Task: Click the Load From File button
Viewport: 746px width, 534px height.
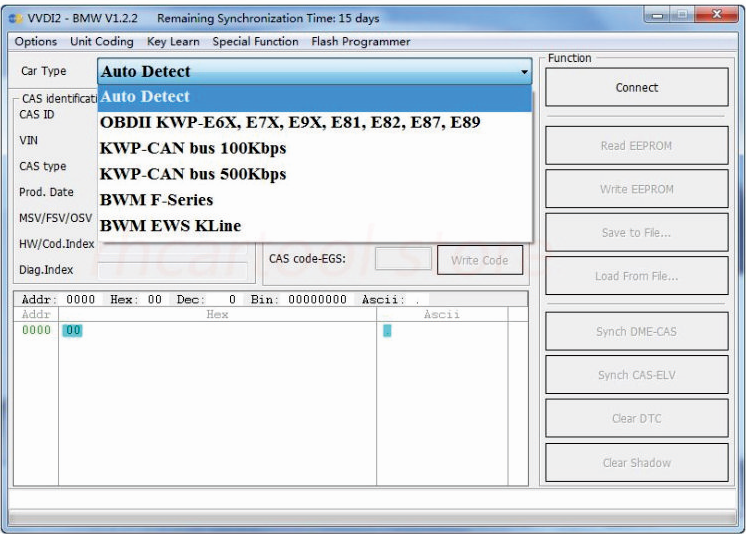Action: tap(637, 276)
